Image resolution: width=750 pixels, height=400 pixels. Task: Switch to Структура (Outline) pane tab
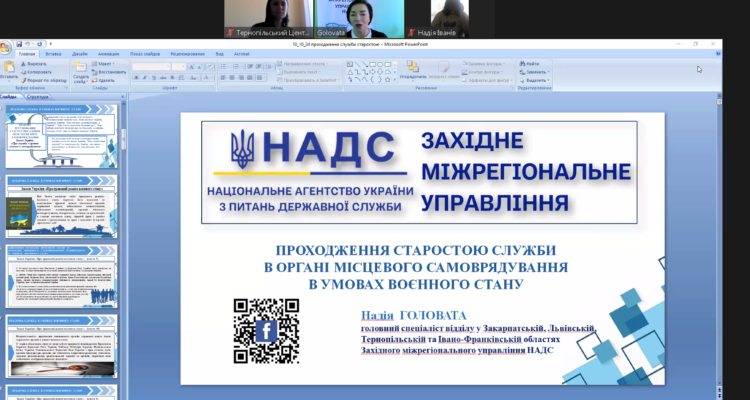tap(37, 97)
